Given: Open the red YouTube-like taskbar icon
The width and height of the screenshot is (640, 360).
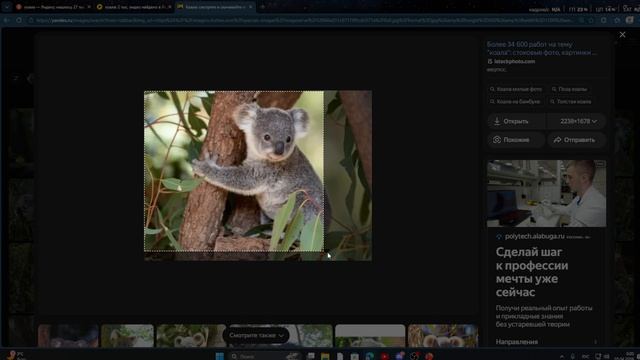Looking at the screenshot, I should 384,356.
